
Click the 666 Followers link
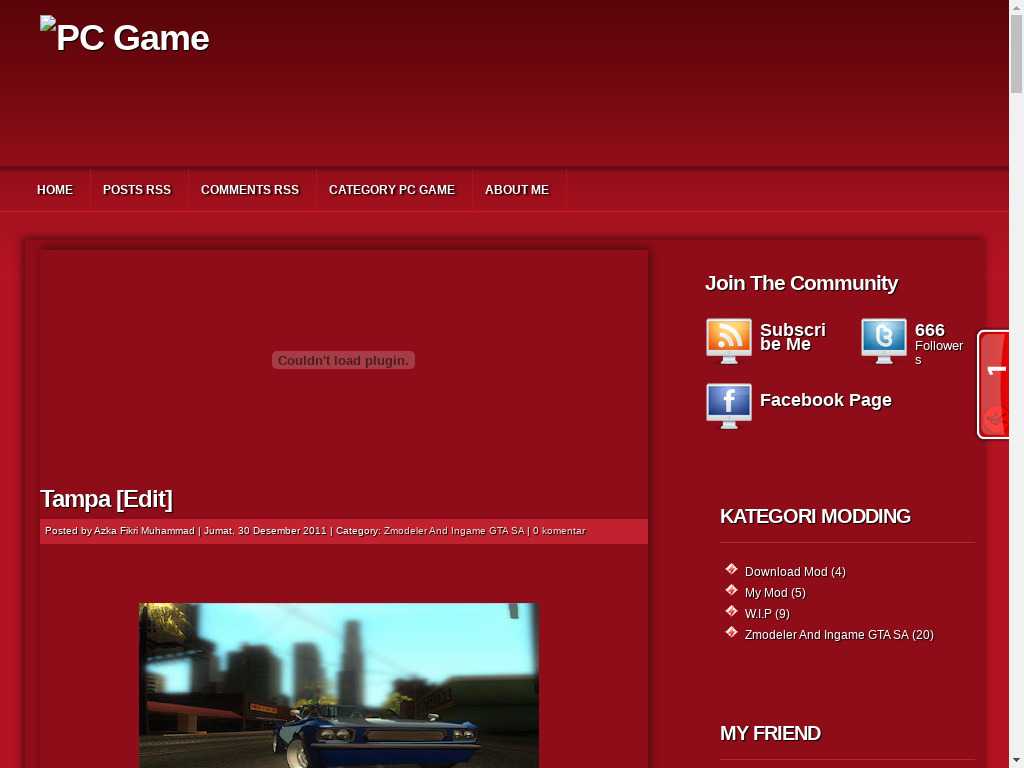[939, 344]
